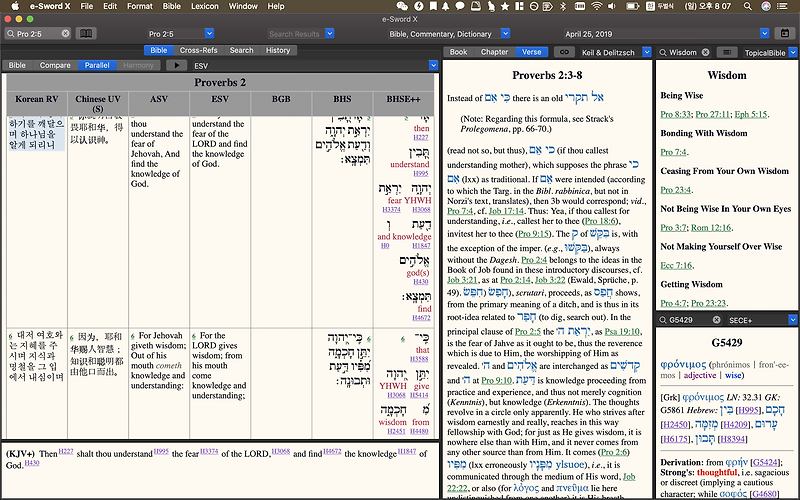Expand the Keil & Delitzsch commentary dropdown
The width and height of the screenshot is (800, 500).
coord(646,52)
